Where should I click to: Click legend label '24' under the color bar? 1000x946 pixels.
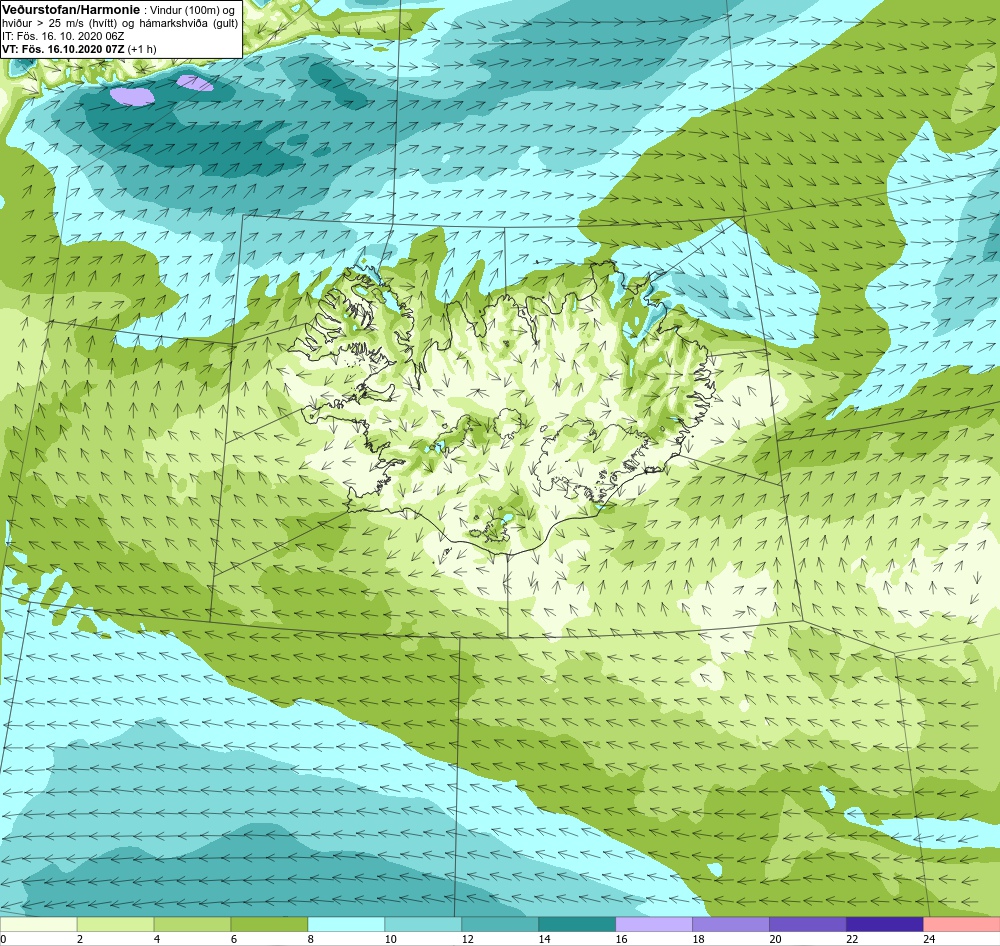click(x=929, y=938)
